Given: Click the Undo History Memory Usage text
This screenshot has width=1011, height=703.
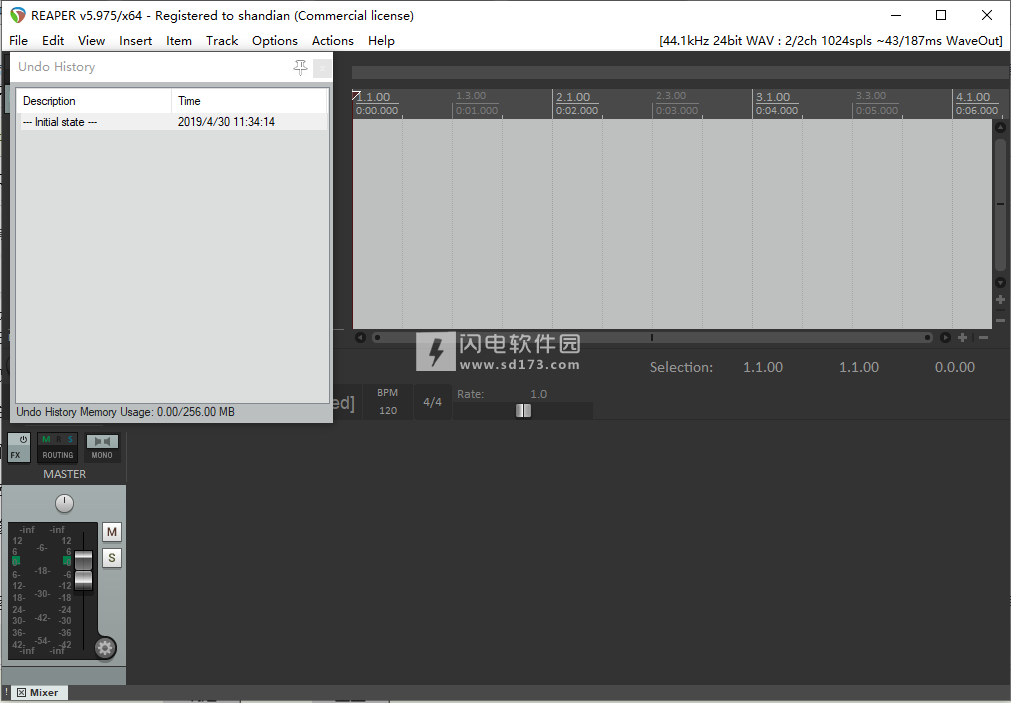Looking at the screenshot, I should (x=125, y=412).
